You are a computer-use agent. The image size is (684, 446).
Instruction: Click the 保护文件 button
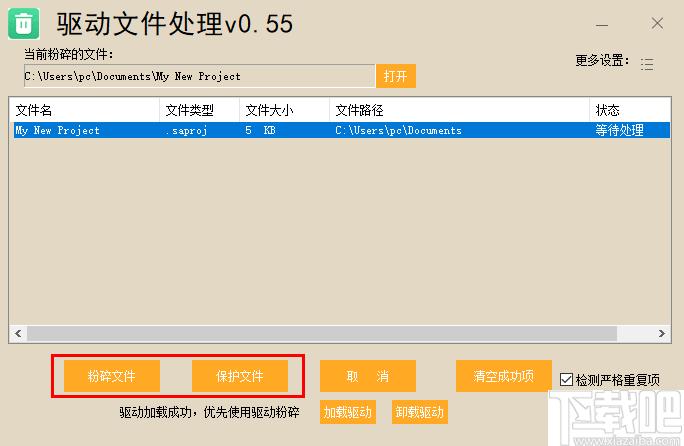pyautogui.click(x=240, y=376)
